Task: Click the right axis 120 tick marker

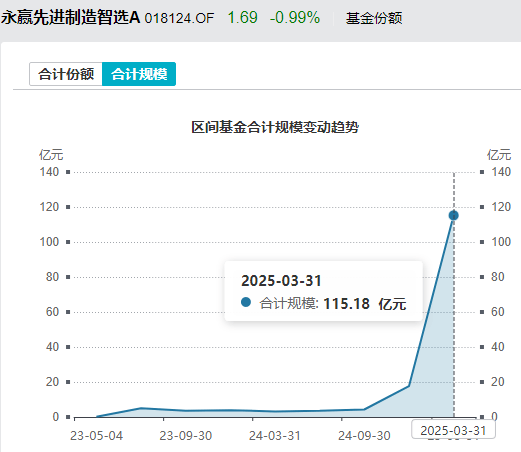Action: pos(482,207)
